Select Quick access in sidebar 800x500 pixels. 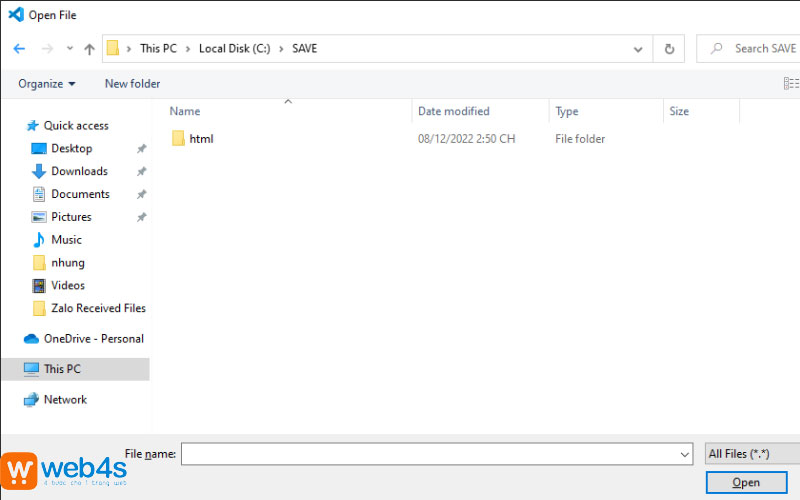(x=76, y=126)
